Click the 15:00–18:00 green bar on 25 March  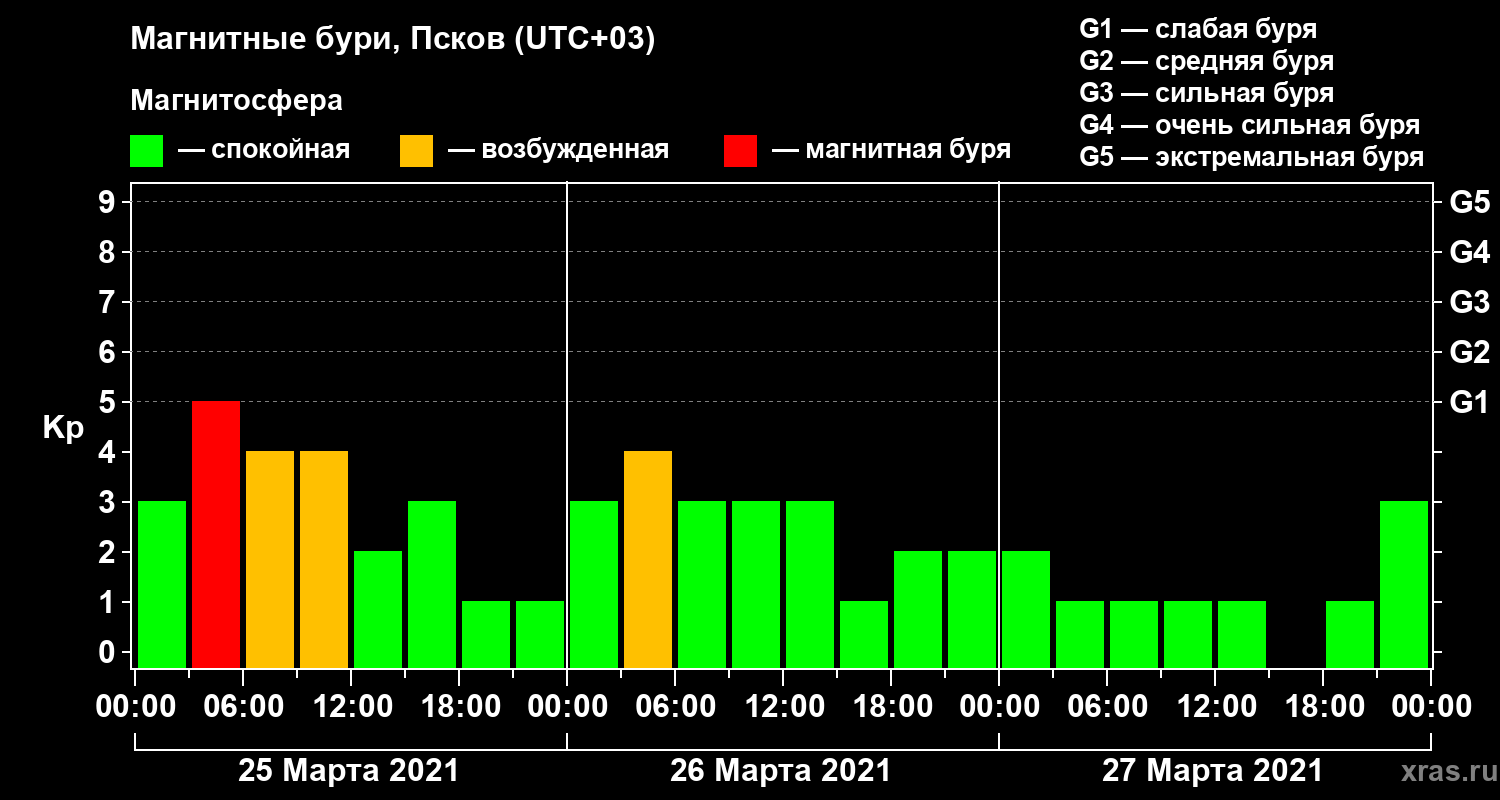click(x=432, y=584)
